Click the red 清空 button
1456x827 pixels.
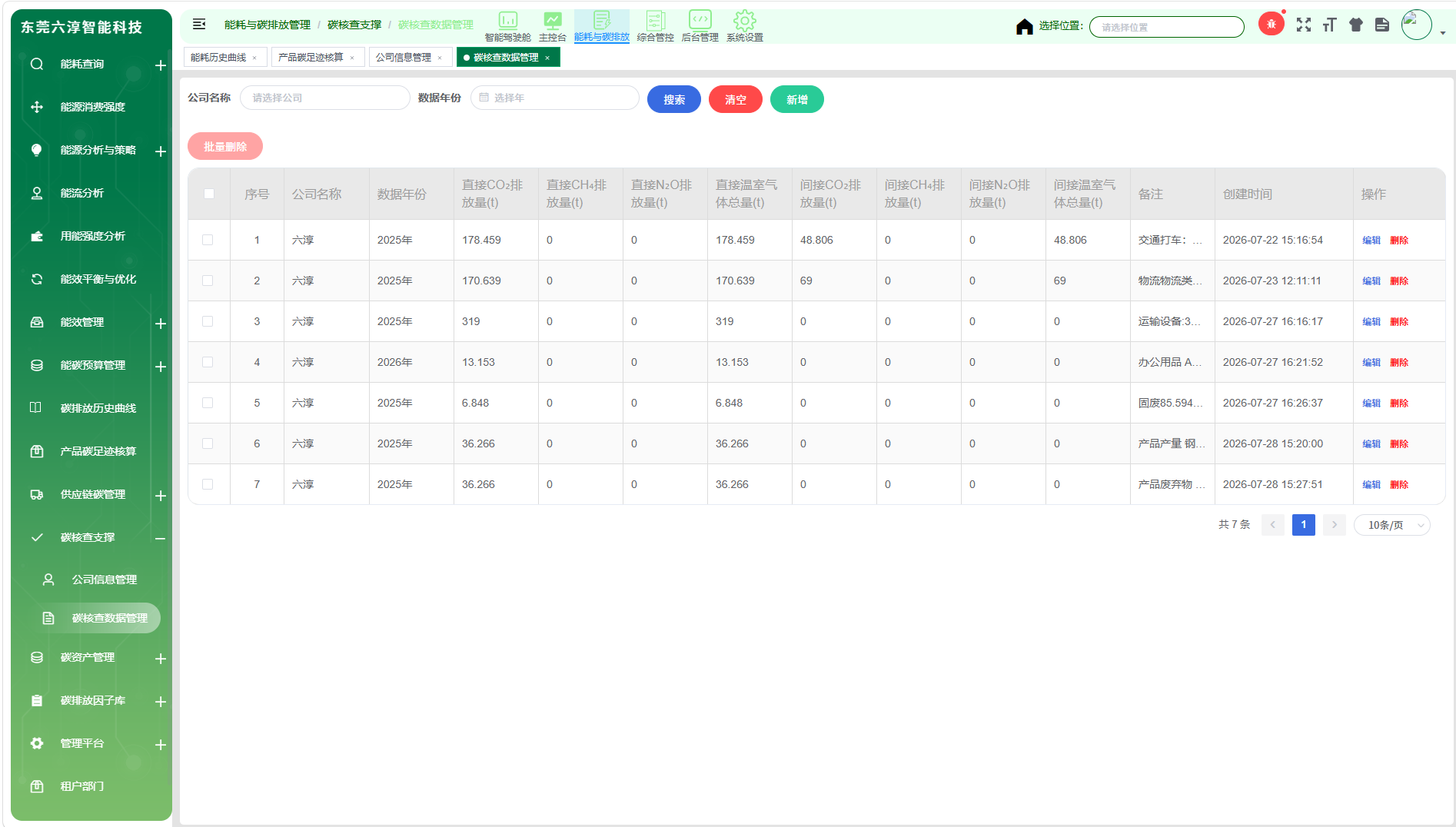click(736, 99)
